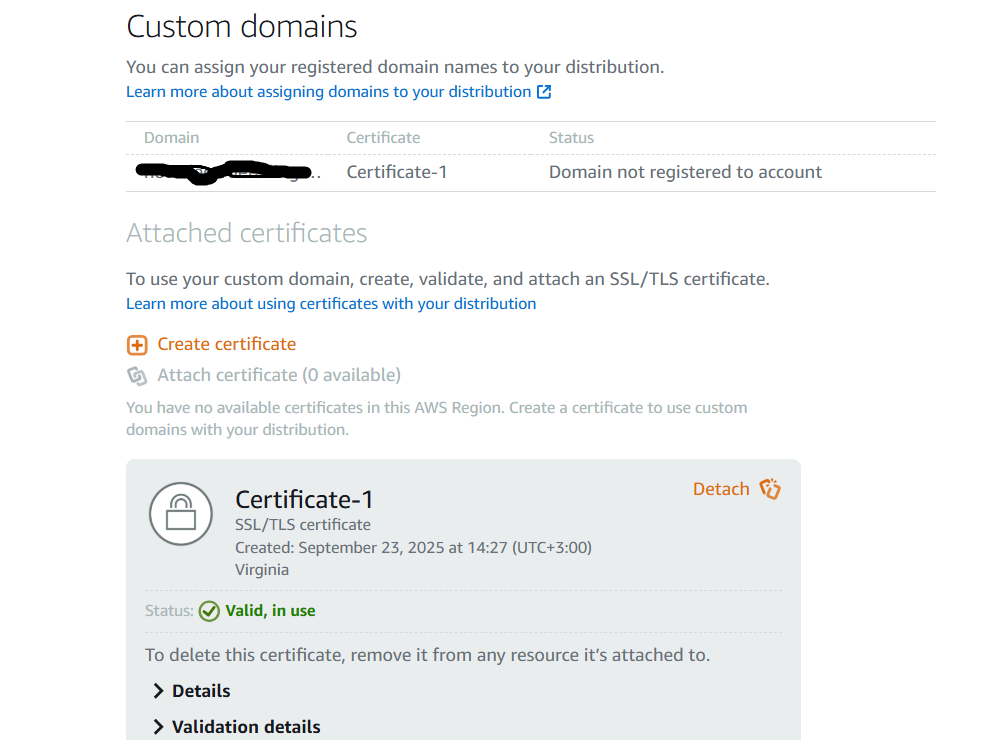Expand the Details chevron arrow
The image size is (1002, 740).
(158, 691)
